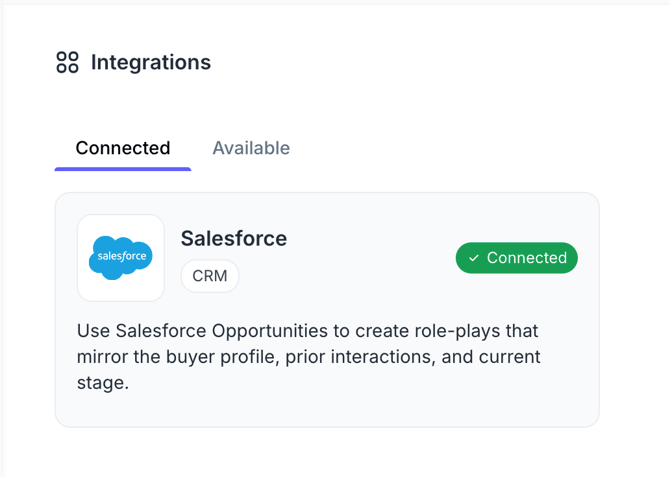Click the Salesforce integration title
670x477 pixels.
(x=234, y=238)
